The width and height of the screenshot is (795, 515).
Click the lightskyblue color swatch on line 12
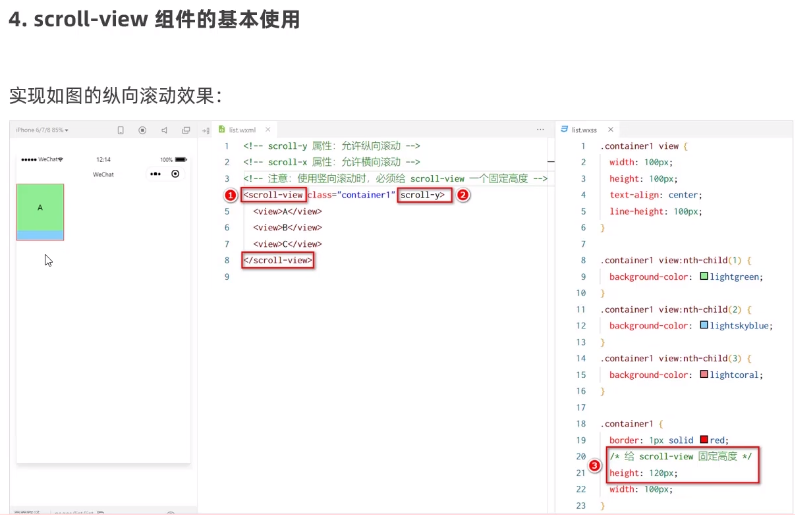(704, 325)
